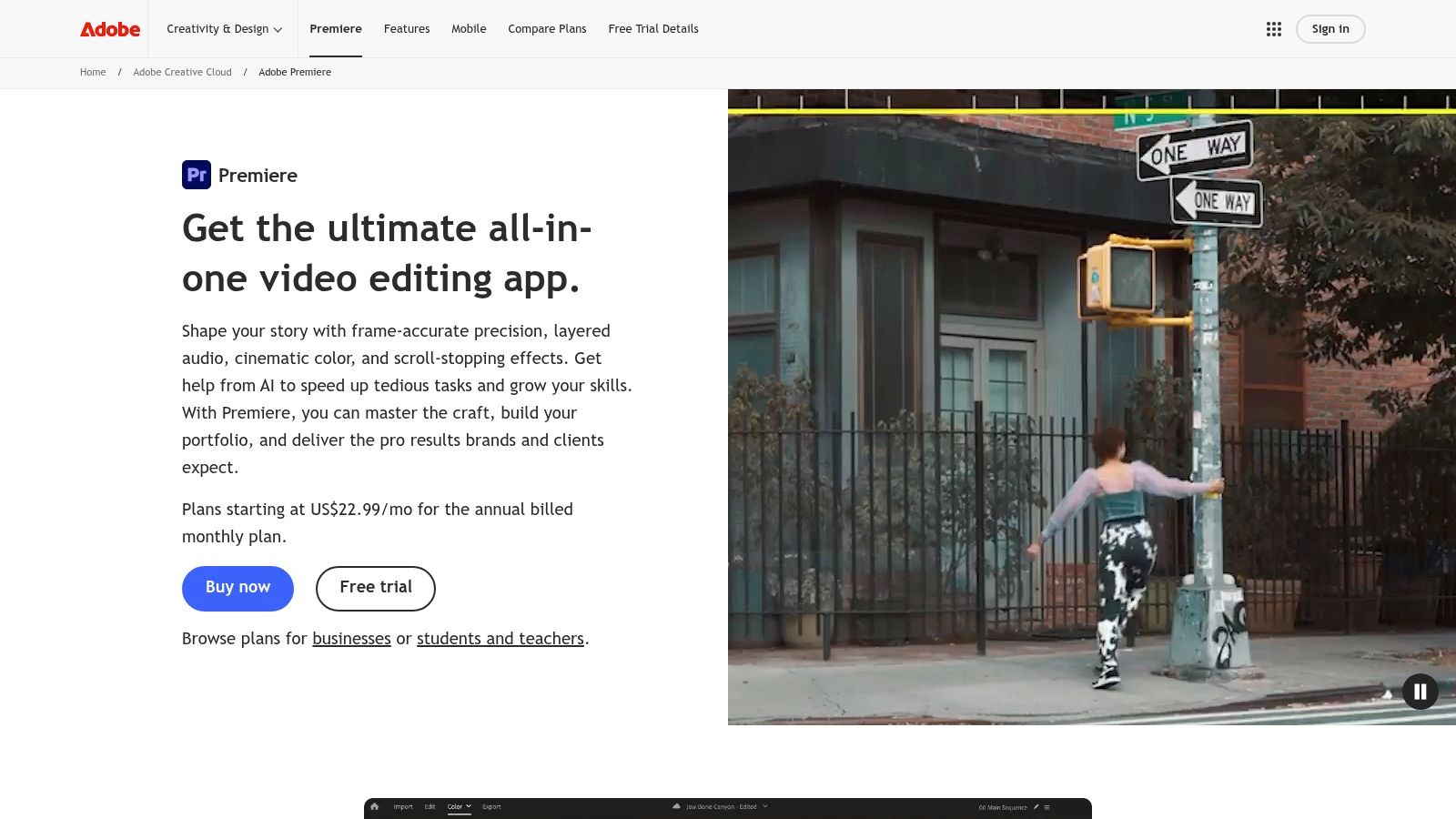Select Export tab in app preview
Screen dimensions: 1456x819
coord(491,806)
